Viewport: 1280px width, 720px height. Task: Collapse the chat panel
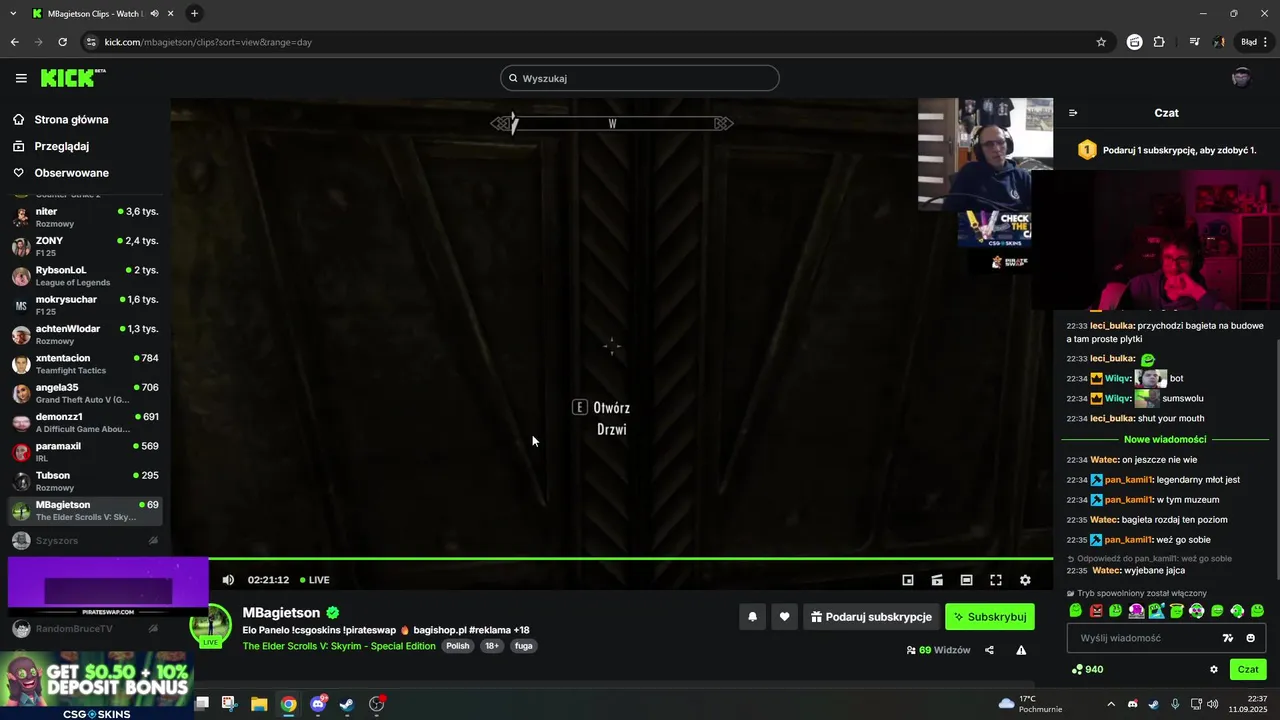point(1073,113)
